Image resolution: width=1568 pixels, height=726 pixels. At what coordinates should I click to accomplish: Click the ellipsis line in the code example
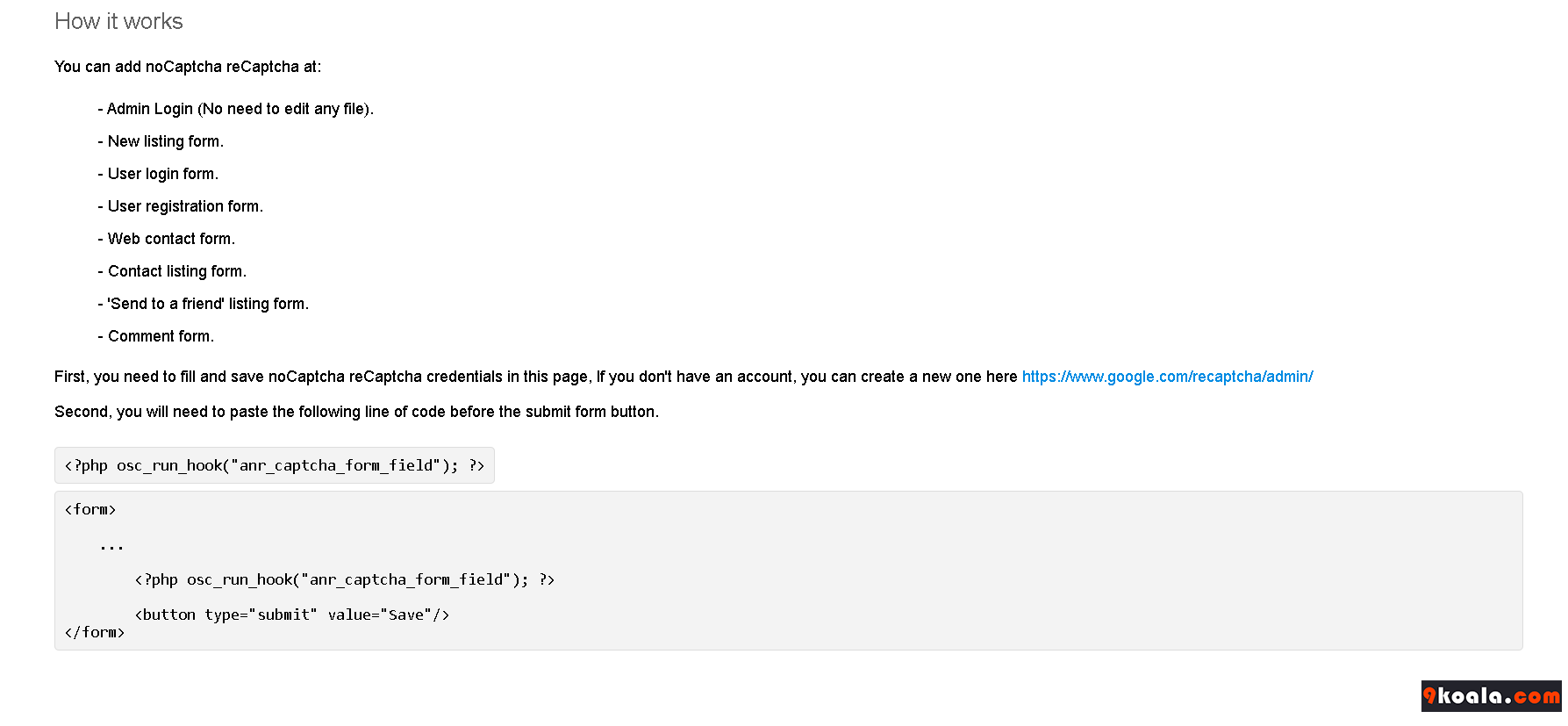pyautogui.click(x=111, y=546)
